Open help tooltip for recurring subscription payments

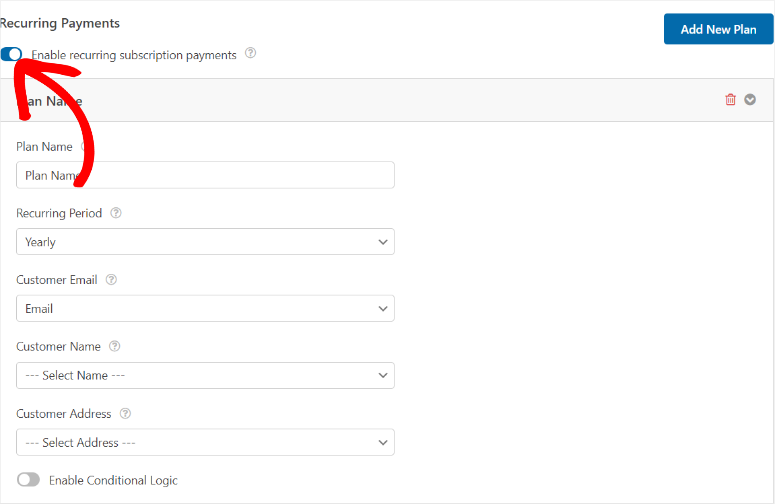click(x=251, y=53)
